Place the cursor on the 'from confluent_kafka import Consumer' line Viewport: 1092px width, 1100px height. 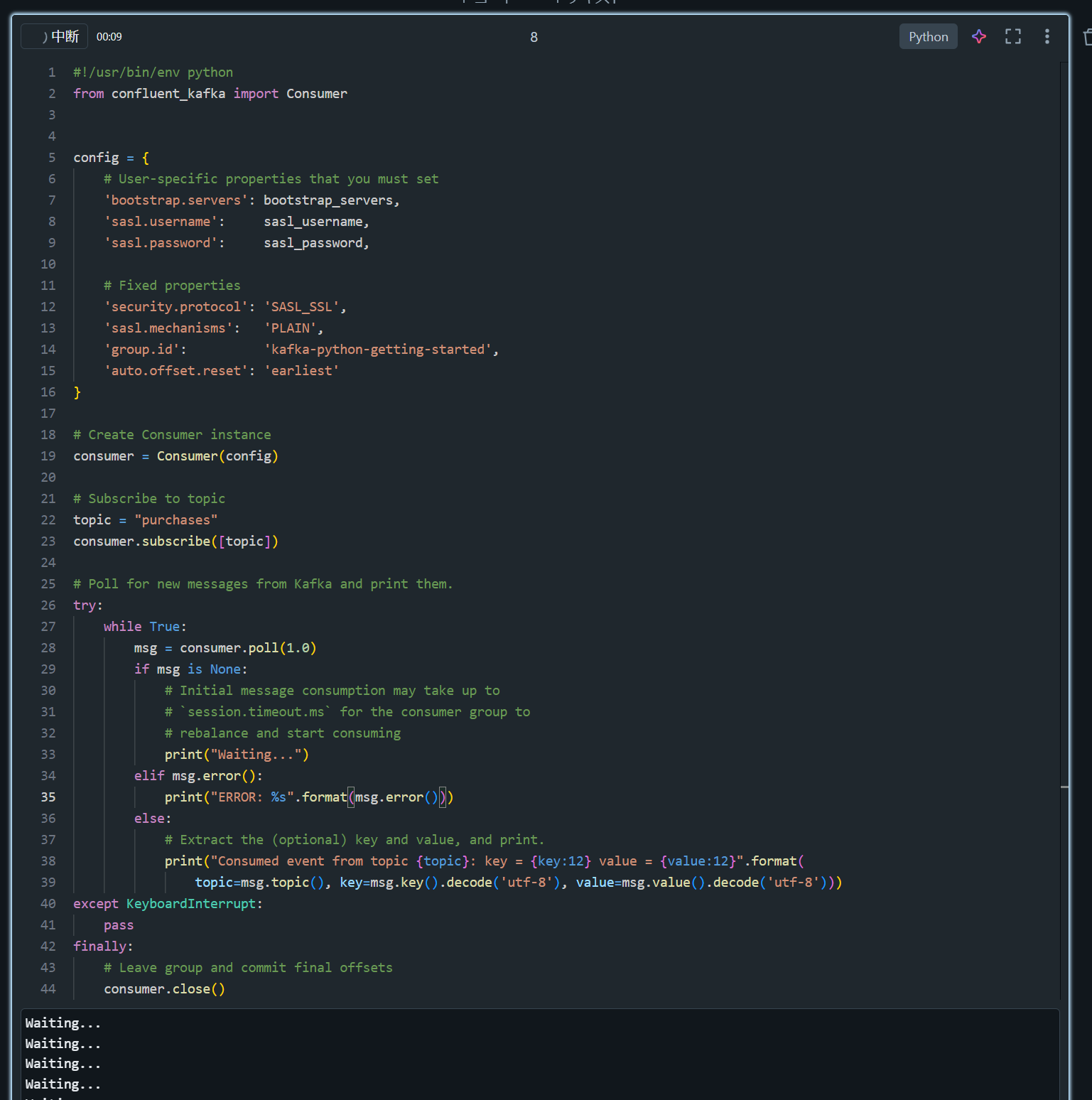point(210,94)
